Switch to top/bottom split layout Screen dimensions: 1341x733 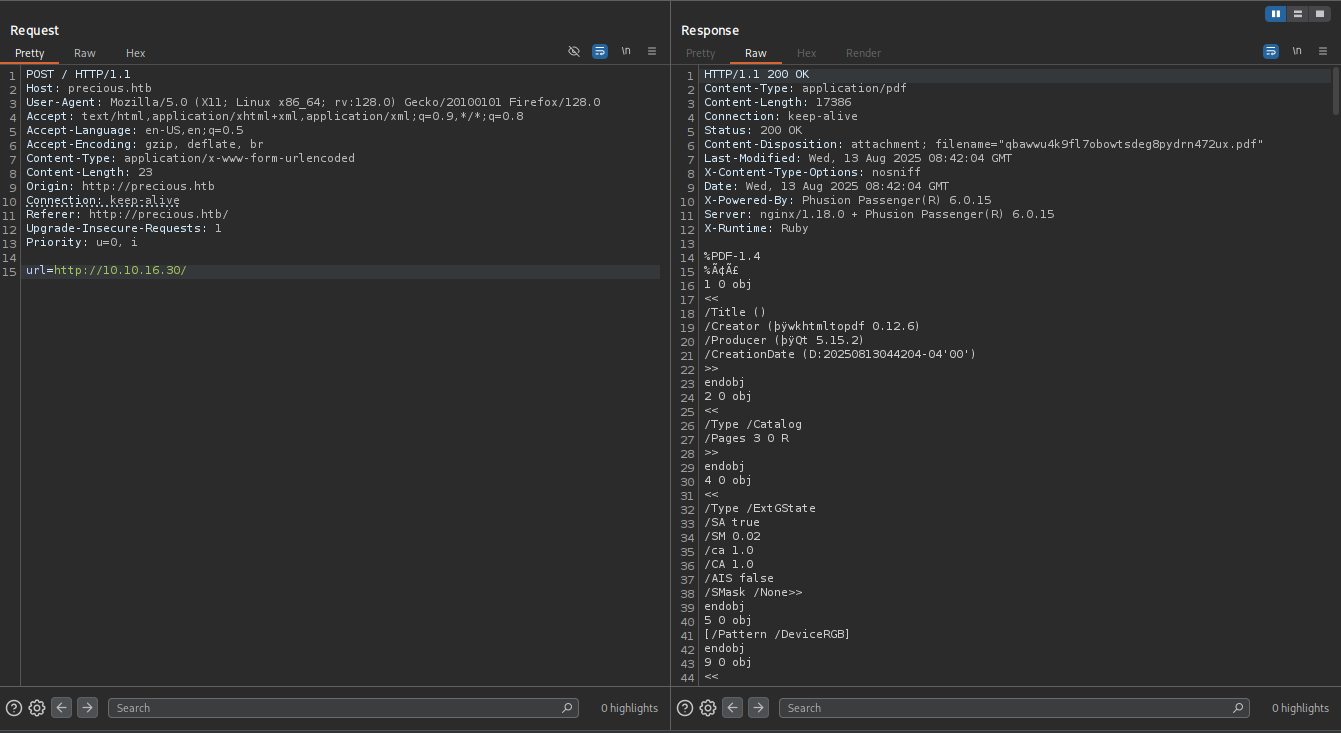coord(1298,14)
